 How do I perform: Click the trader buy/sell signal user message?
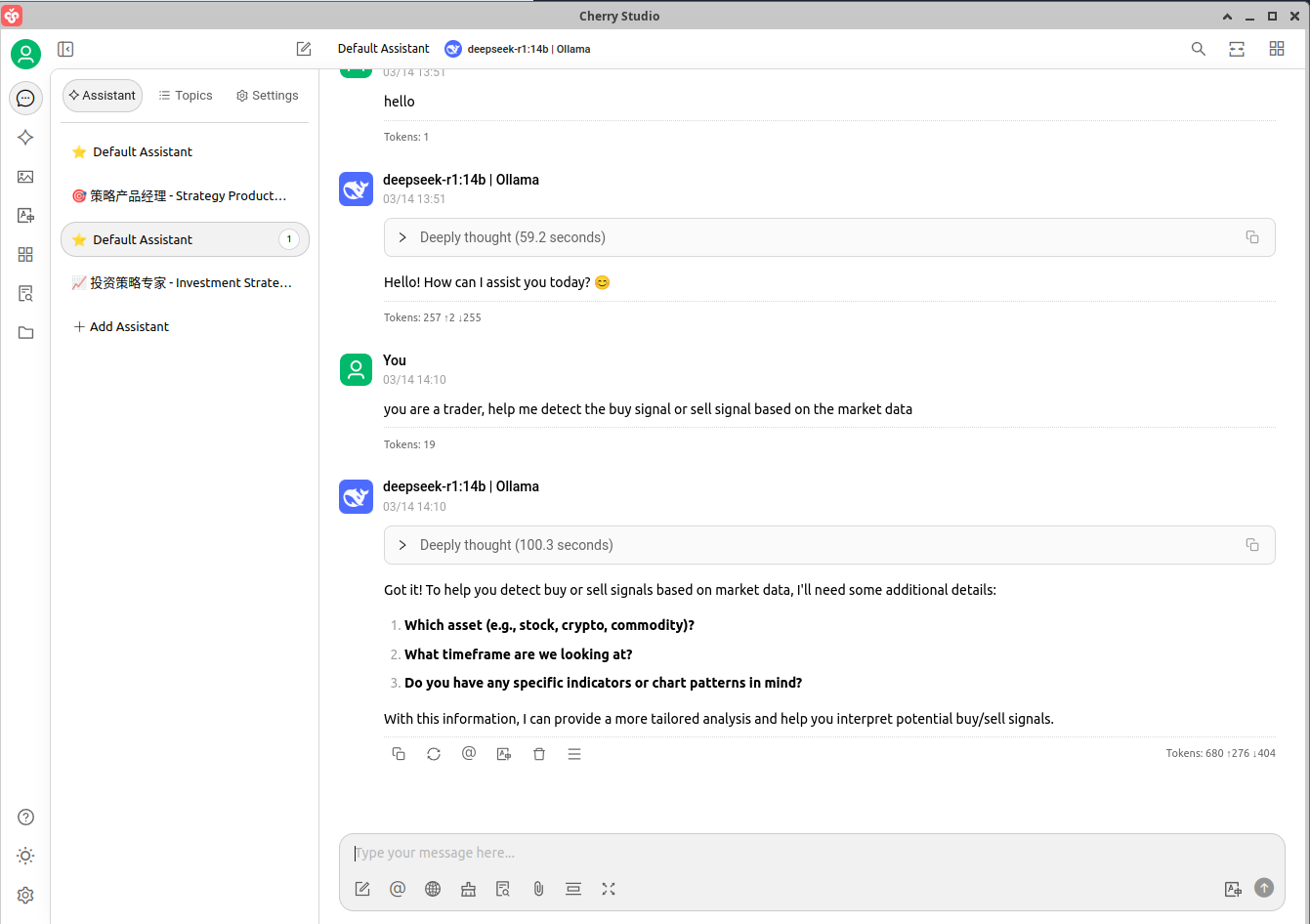tap(648, 409)
